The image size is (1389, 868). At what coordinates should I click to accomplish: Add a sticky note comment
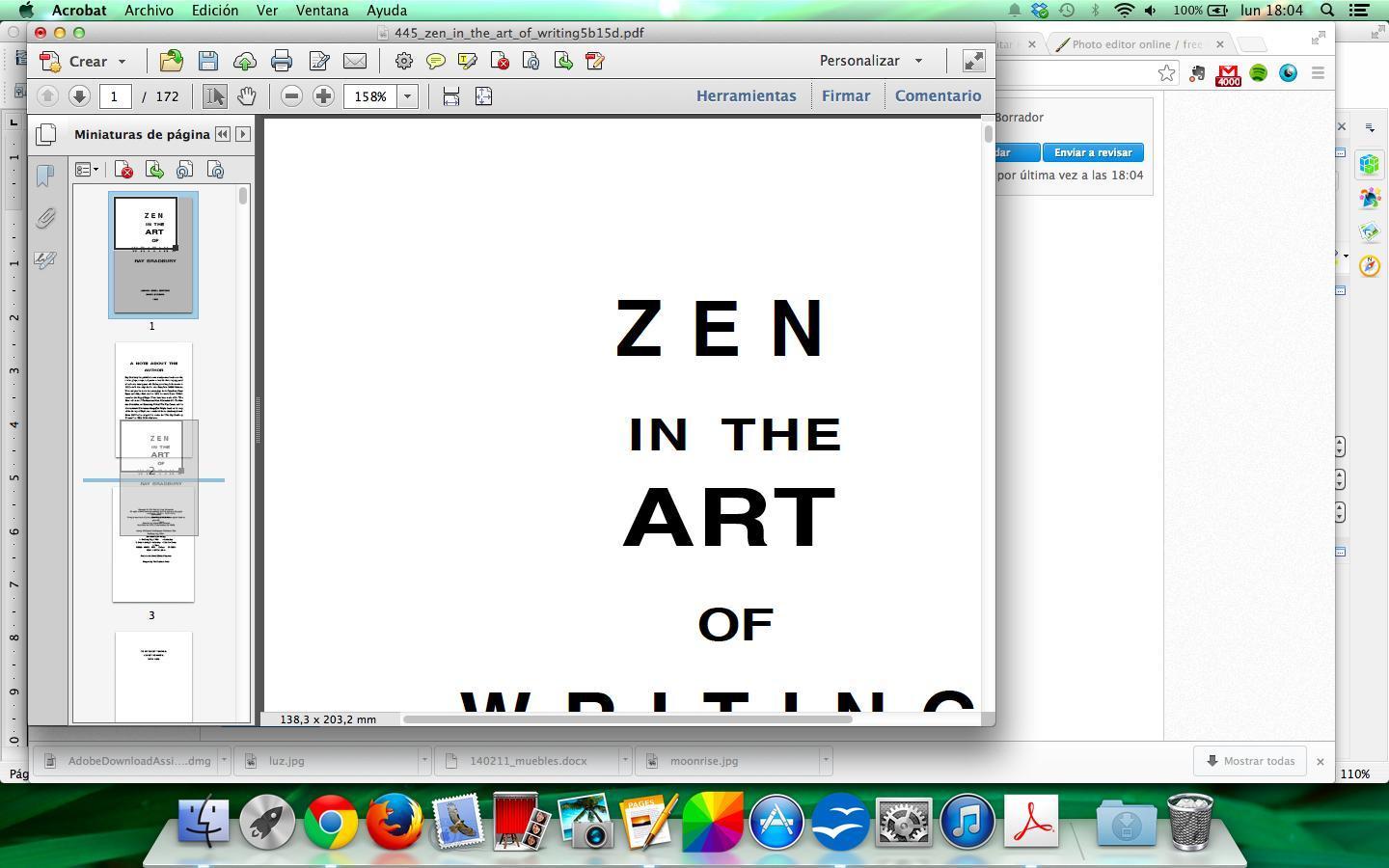[436, 61]
